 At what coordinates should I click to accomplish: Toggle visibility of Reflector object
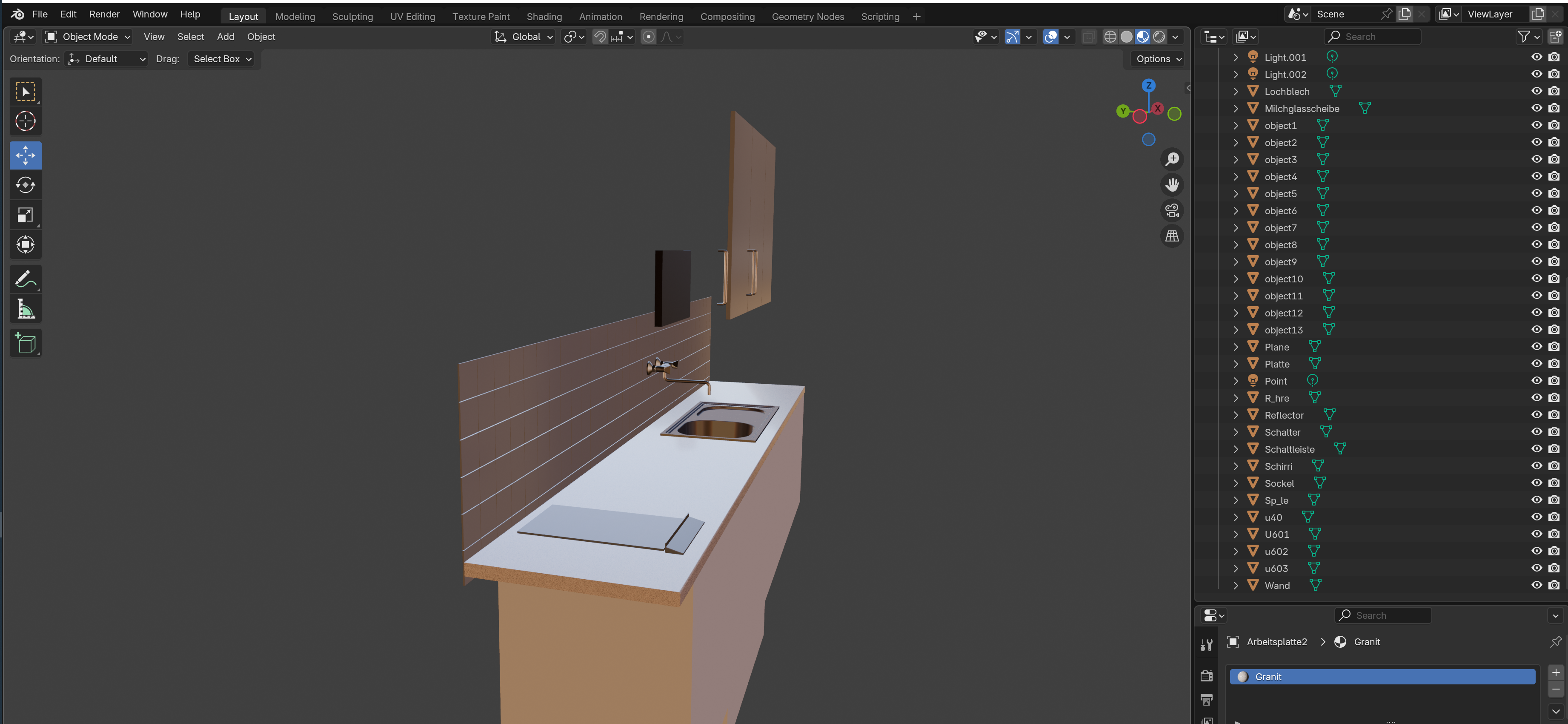click(1537, 415)
